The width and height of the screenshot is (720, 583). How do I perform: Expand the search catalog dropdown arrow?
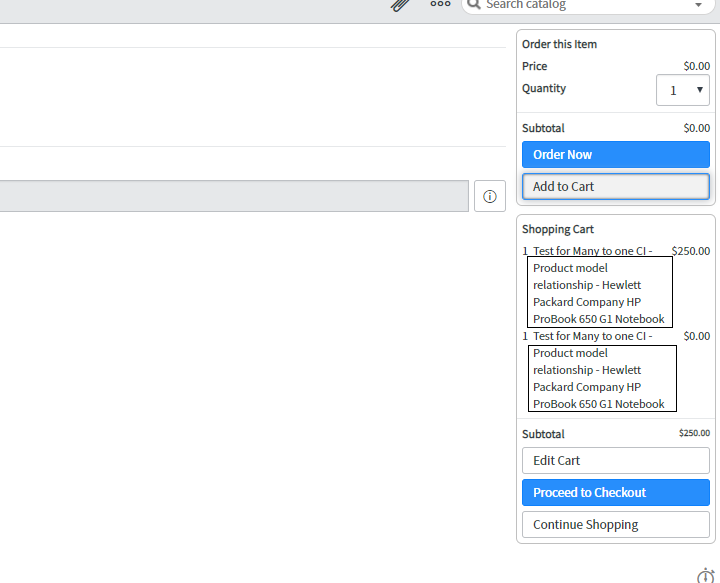click(698, 5)
